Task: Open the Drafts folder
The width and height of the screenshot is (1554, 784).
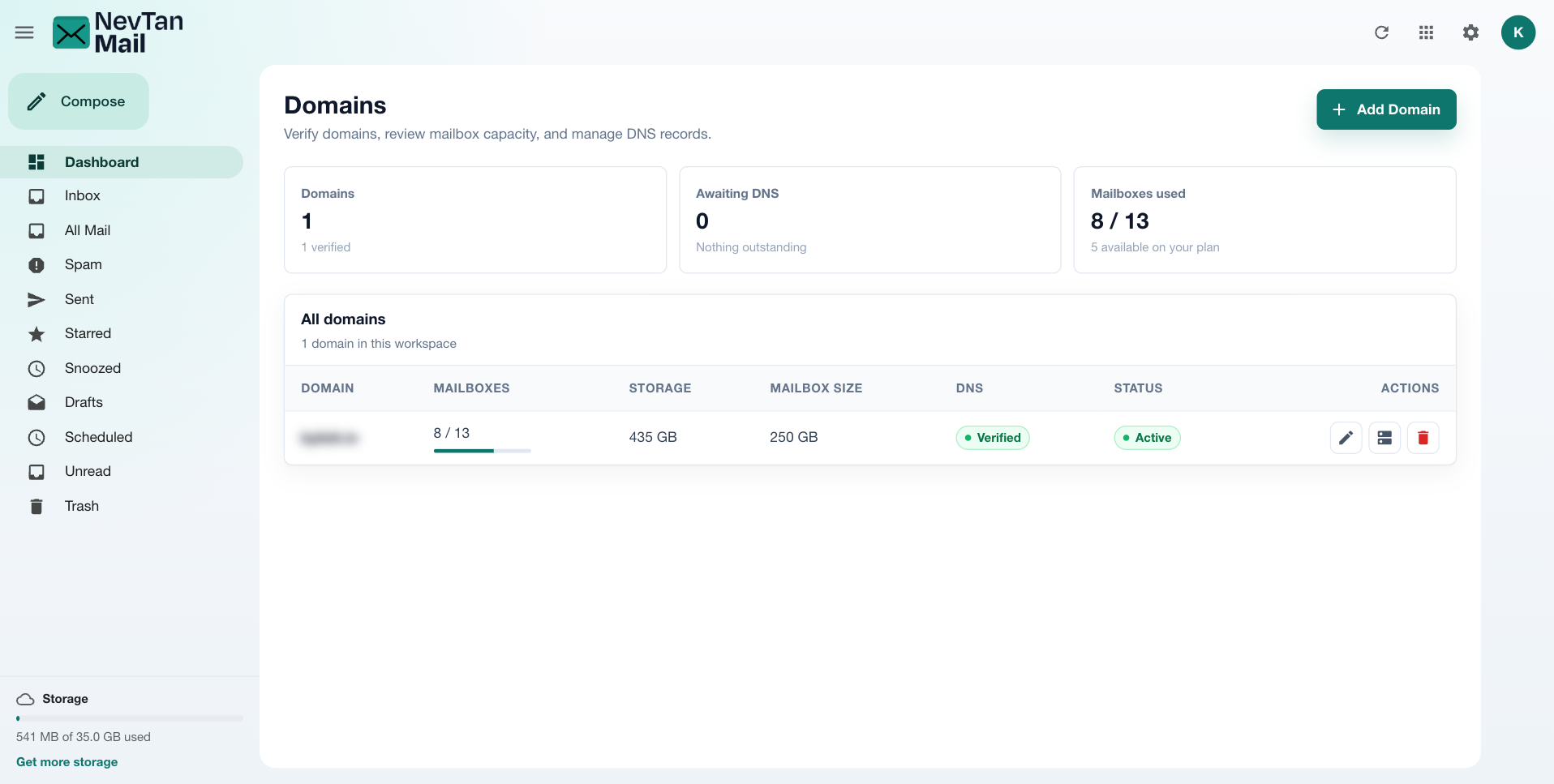Action: point(122,403)
